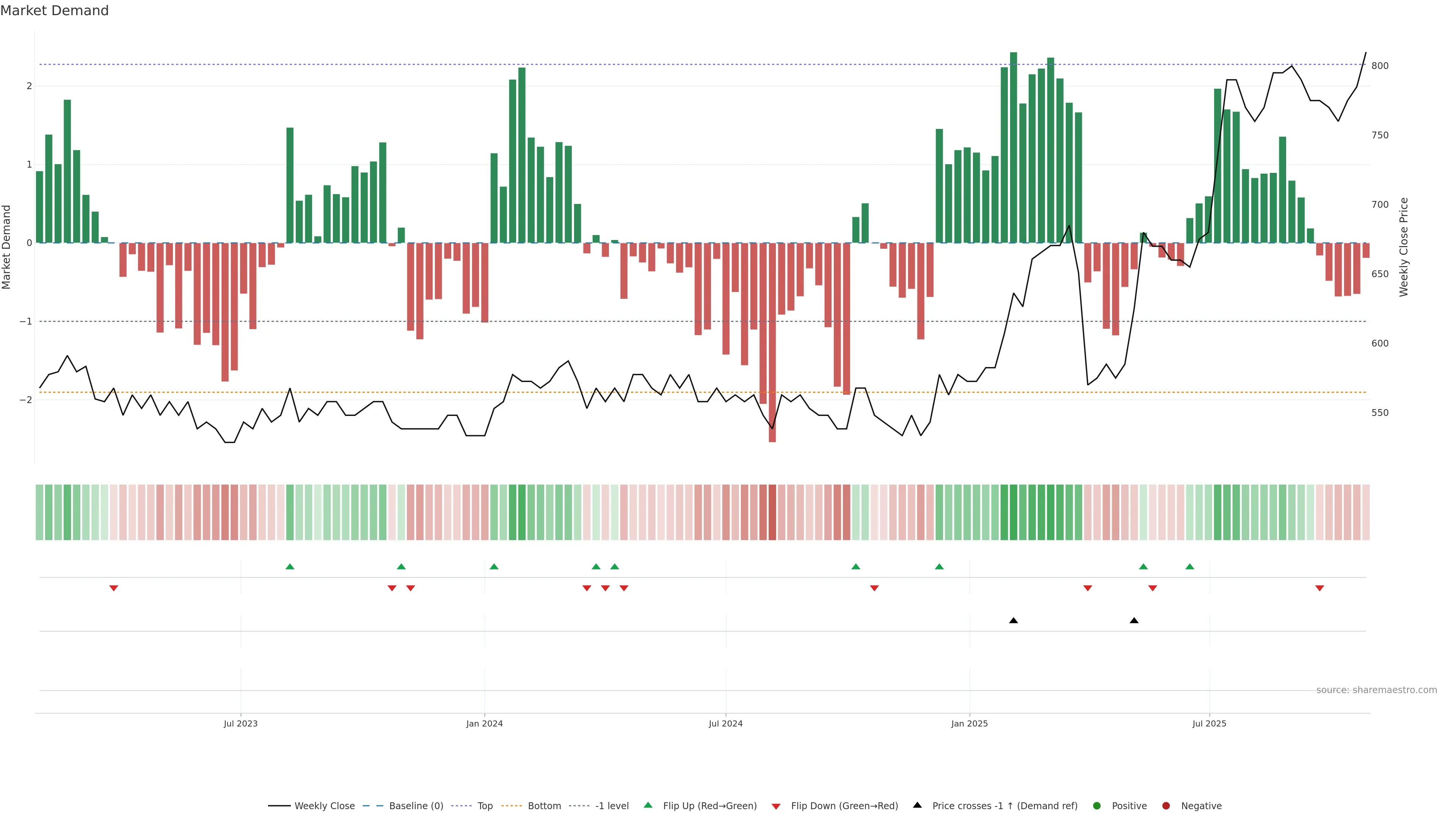The image size is (1456, 819).
Task: Click red Flip Down triangle in legend
Action: [776, 806]
